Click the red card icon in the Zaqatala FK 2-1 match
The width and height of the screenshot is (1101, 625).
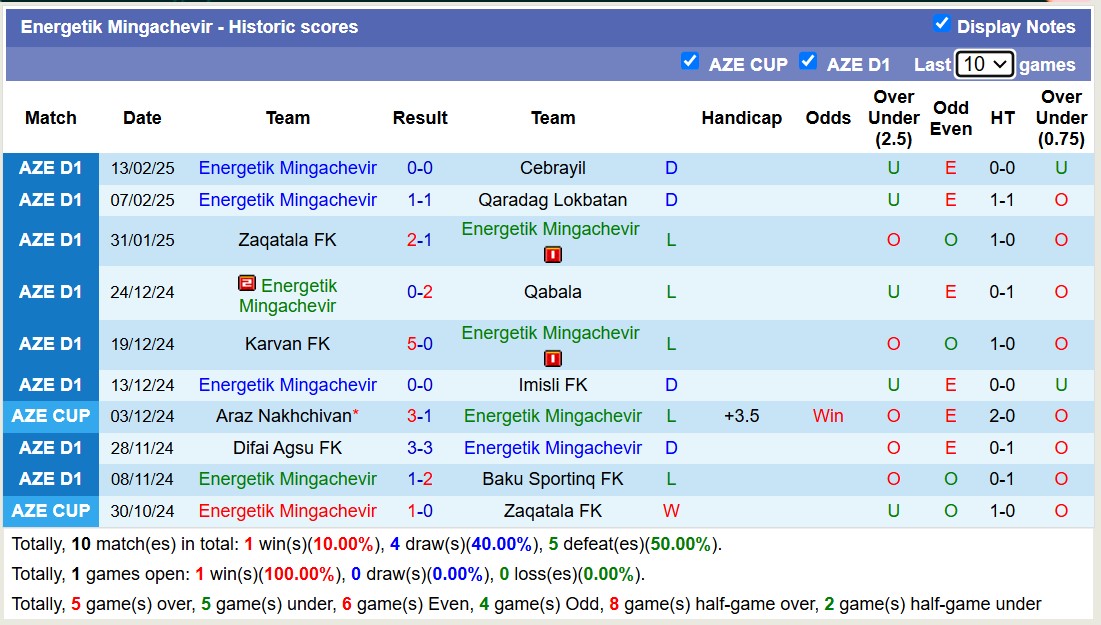coord(553,255)
